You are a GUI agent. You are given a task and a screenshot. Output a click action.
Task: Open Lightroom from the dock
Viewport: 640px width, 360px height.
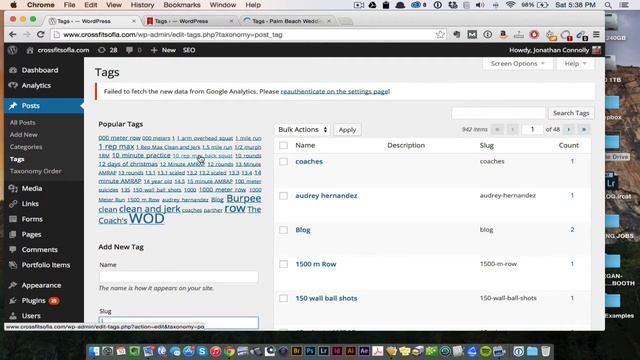tap(324, 351)
